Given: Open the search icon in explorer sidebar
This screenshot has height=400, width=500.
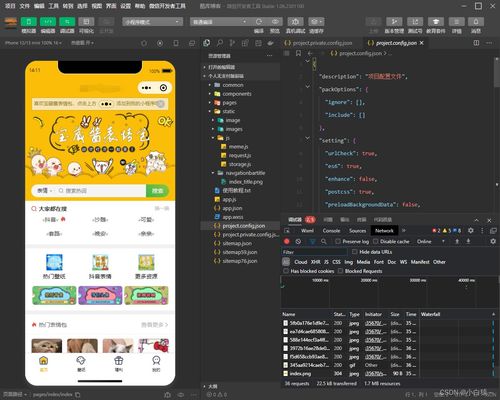Looking at the screenshot, I should [220, 43].
